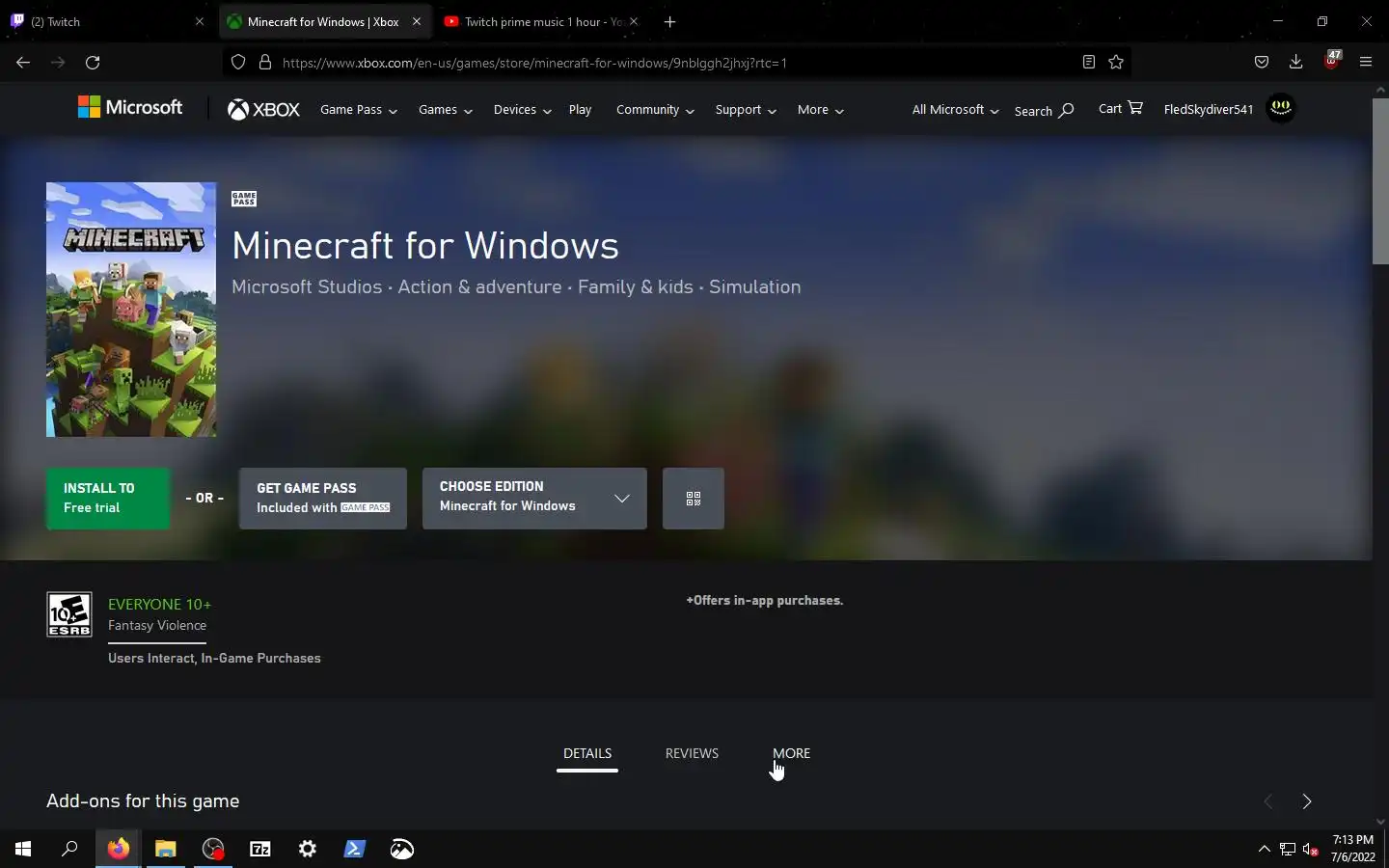Expand the All Microsoft menu
The width and height of the screenshot is (1389, 868).
(x=955, y=110)
